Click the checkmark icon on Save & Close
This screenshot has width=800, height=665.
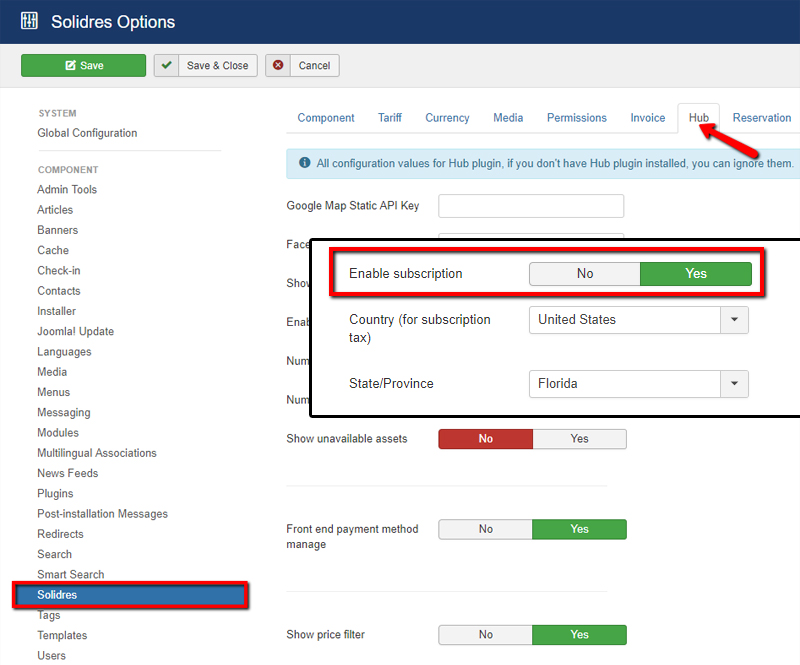[x=169, y=65]
